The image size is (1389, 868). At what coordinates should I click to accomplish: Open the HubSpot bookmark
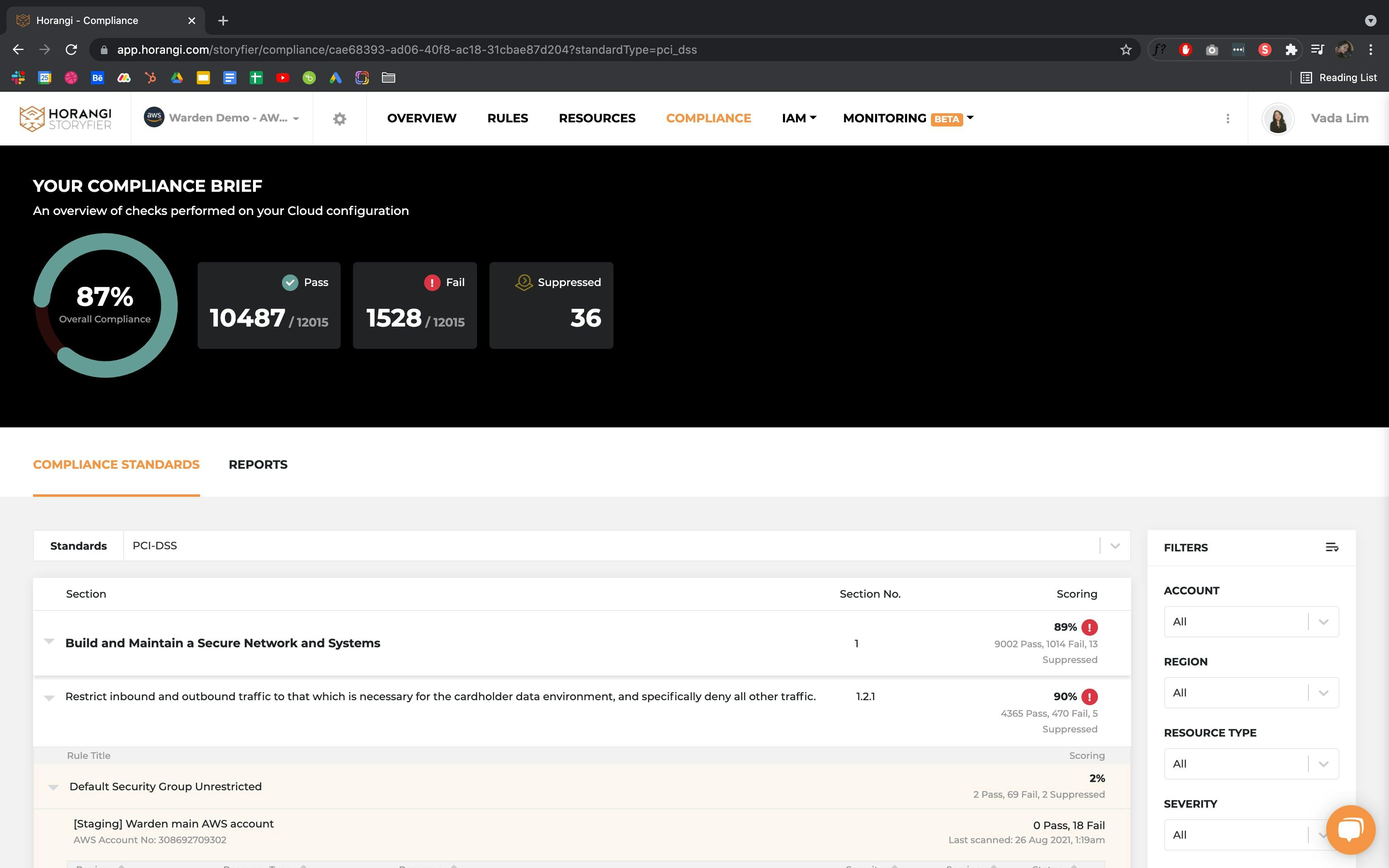coord(150,78)
